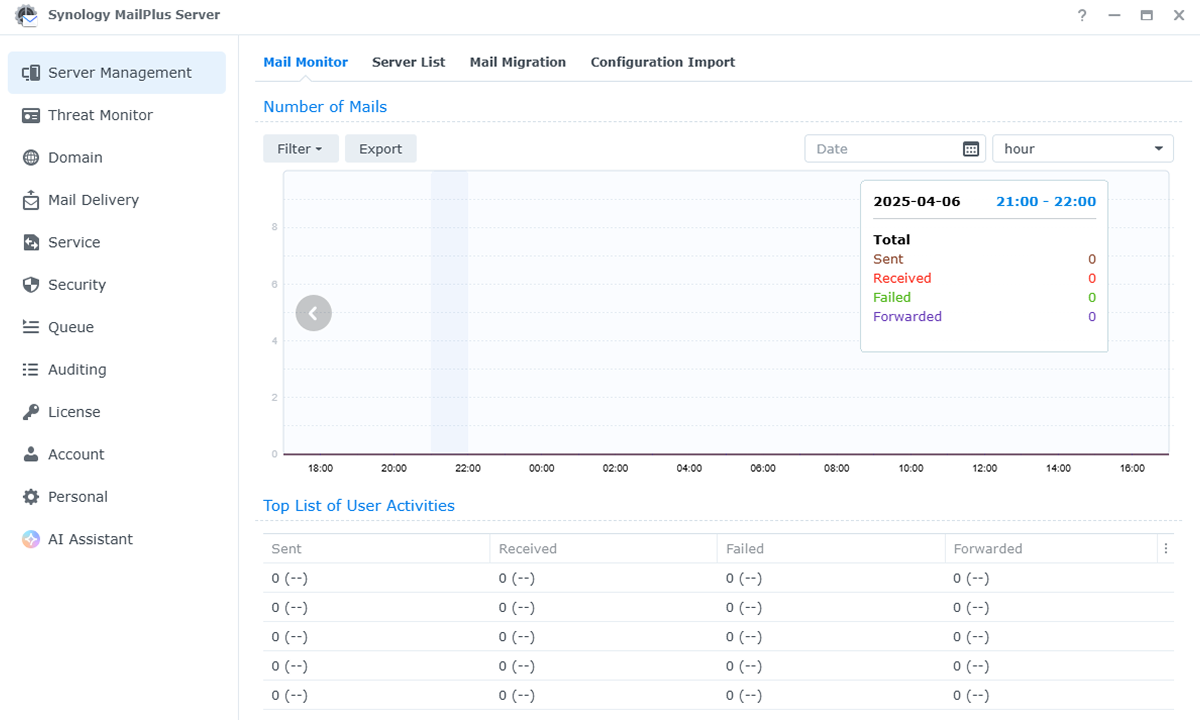Open the hour interval dropdown
Screen dimensions: 1200x720
tap(1082, 147)
